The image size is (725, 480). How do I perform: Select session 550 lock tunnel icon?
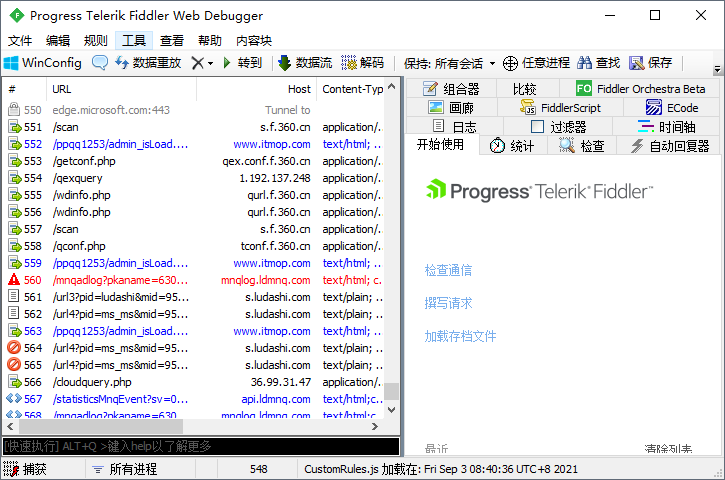[x=14, y=110]
